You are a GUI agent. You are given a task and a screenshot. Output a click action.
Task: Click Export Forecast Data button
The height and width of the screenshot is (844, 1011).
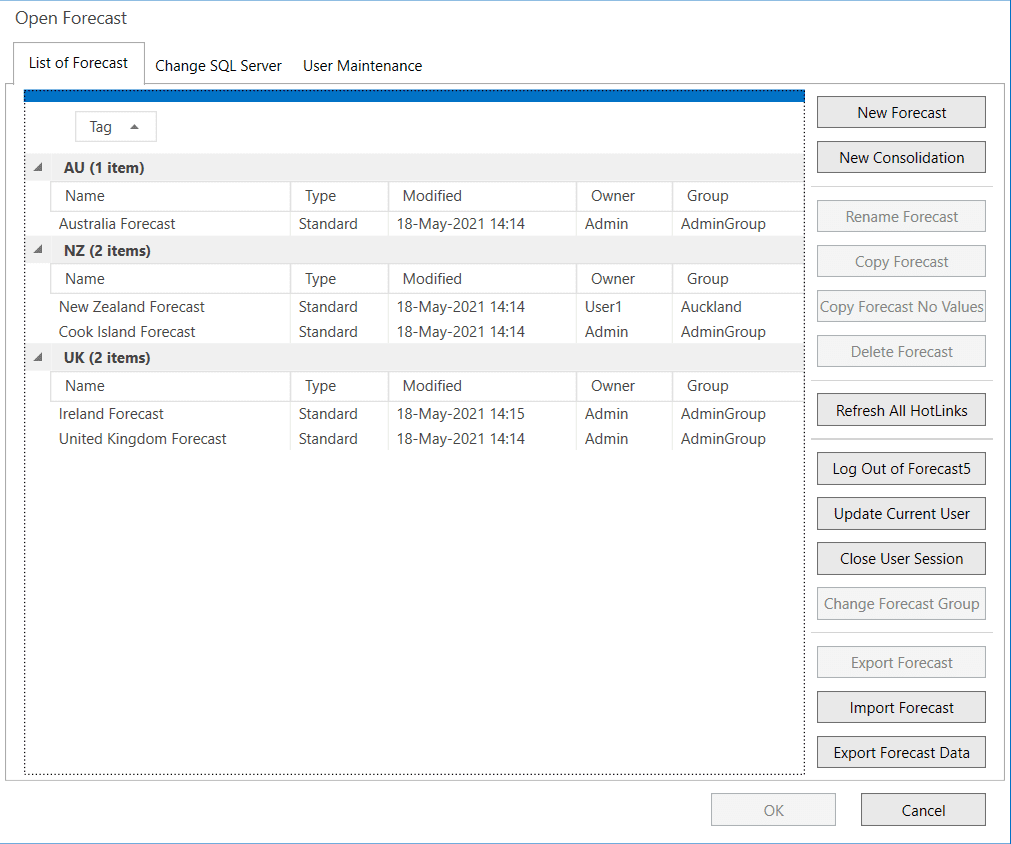click(x=901, y=753)
